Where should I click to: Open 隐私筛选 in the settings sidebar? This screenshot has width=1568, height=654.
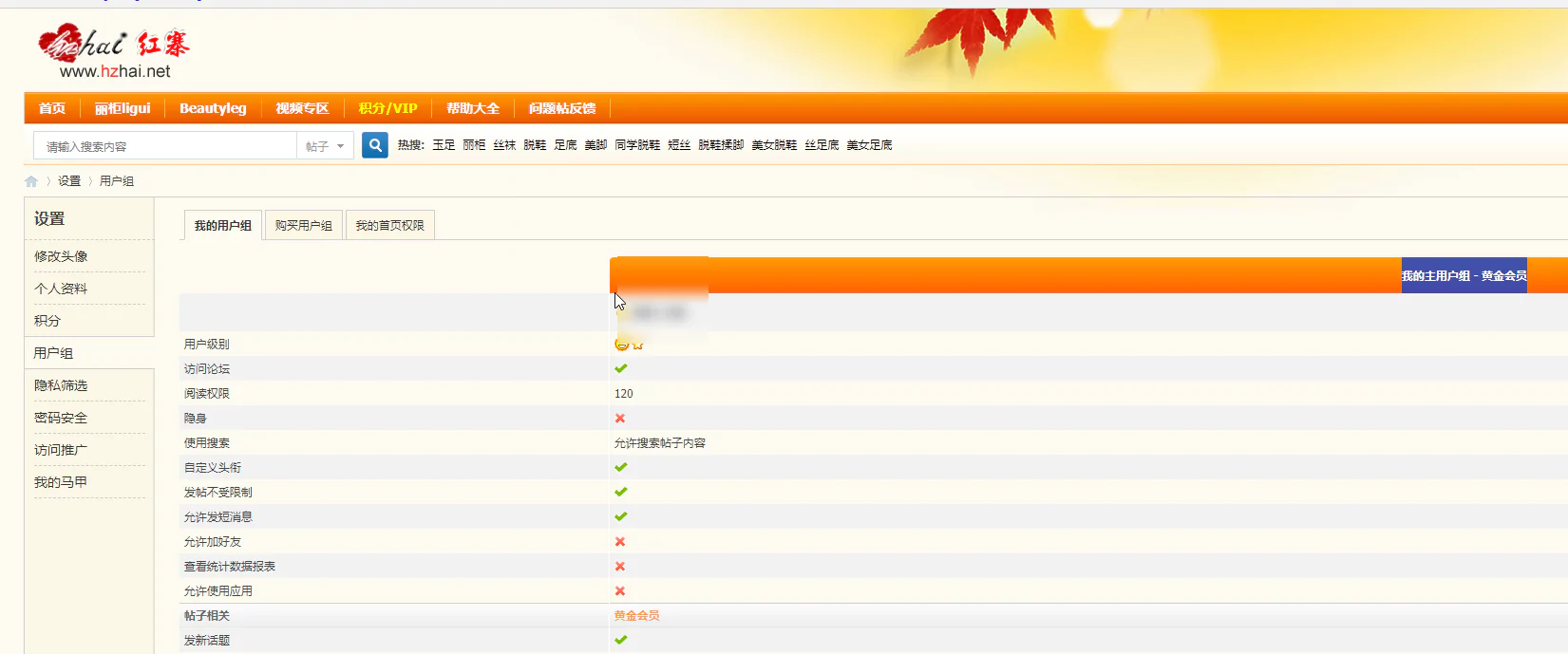point(61,385)
